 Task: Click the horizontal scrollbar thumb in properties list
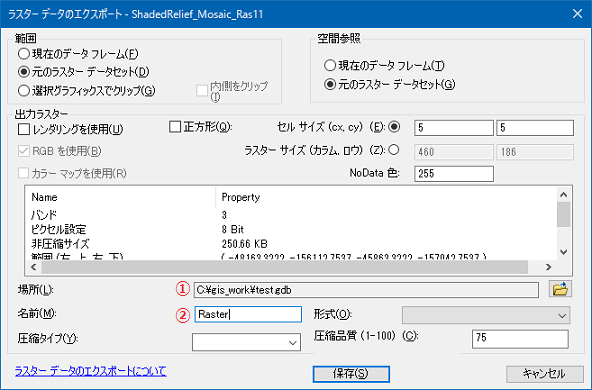click(x=284, y=267)
